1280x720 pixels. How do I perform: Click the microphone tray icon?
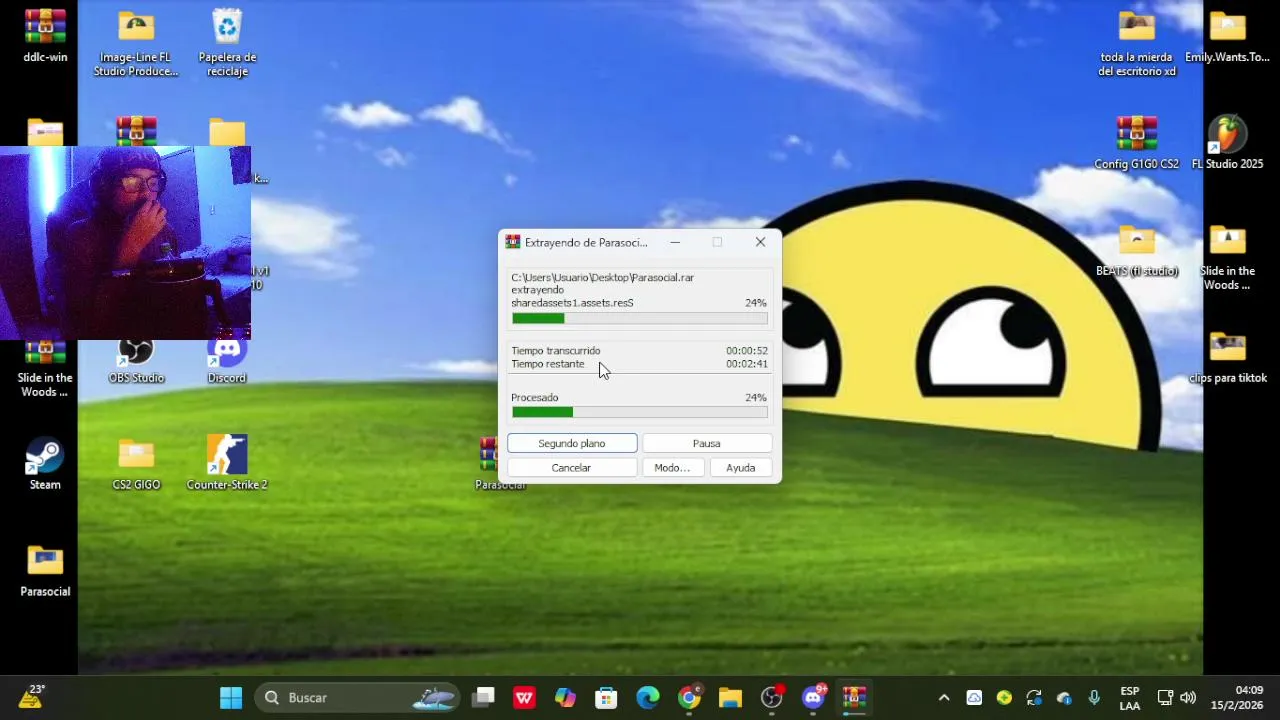coord(1094,698)
